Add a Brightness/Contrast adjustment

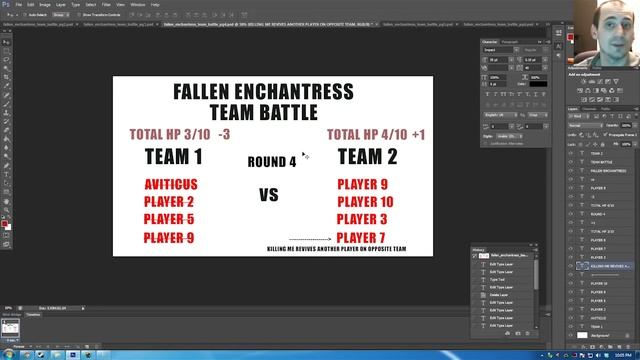(584, 82)
